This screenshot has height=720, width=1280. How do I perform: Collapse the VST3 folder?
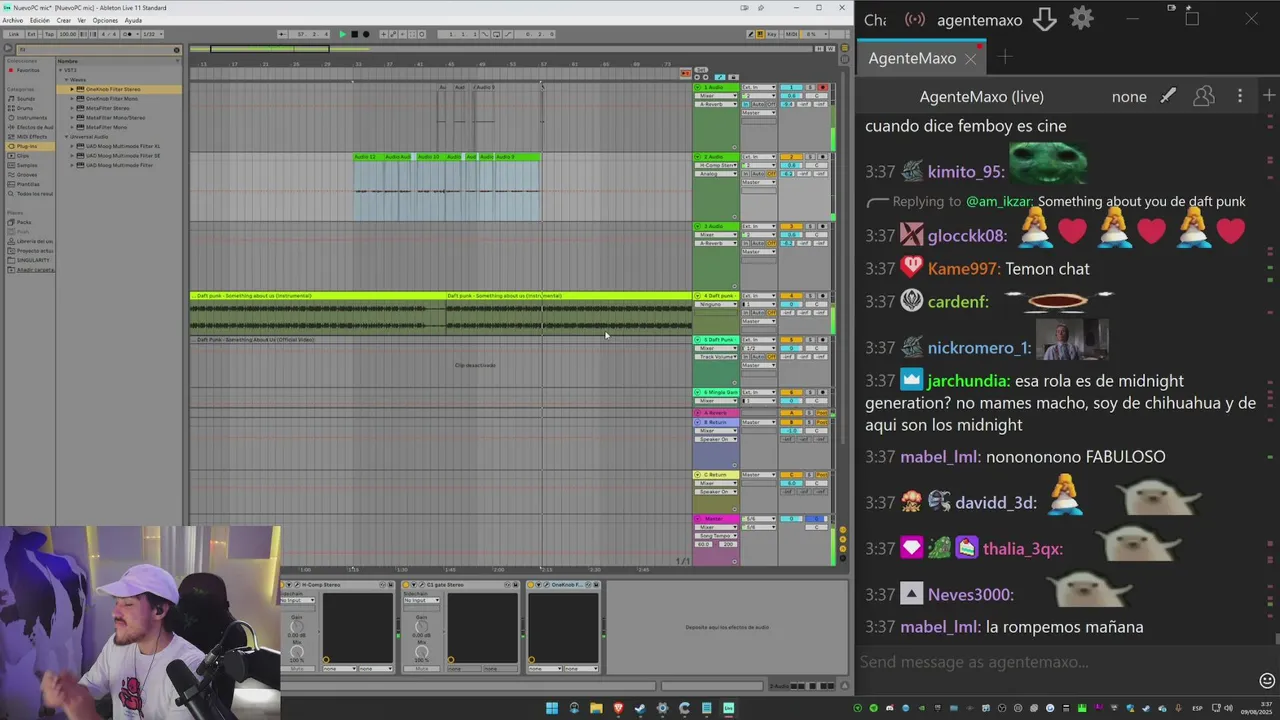coord(60,70)
